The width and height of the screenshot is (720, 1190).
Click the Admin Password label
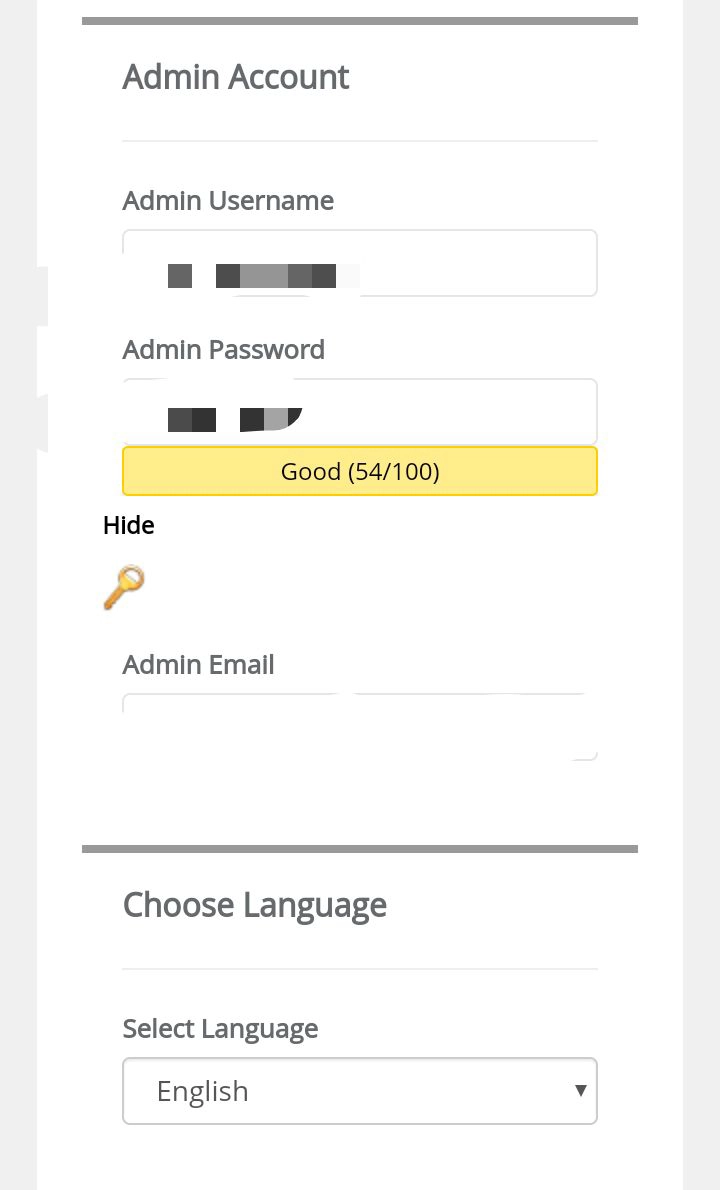(x=223, y=349)
